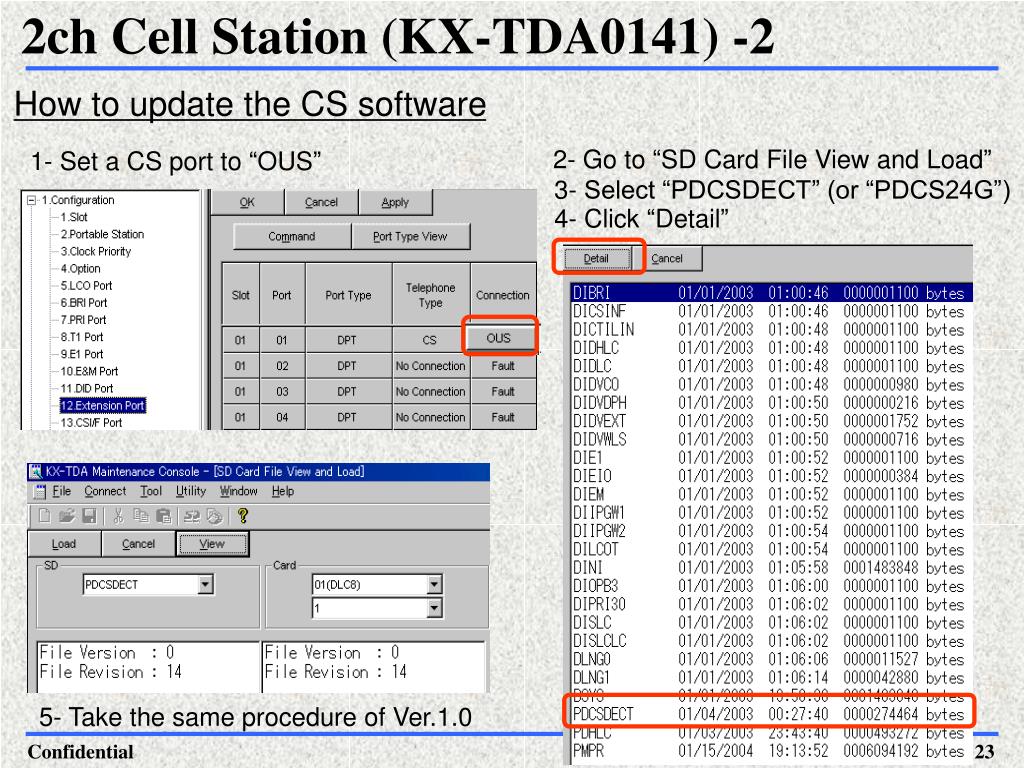Select the DIBRI file row
Screen dimensions: 1024x768
[771, 293]
